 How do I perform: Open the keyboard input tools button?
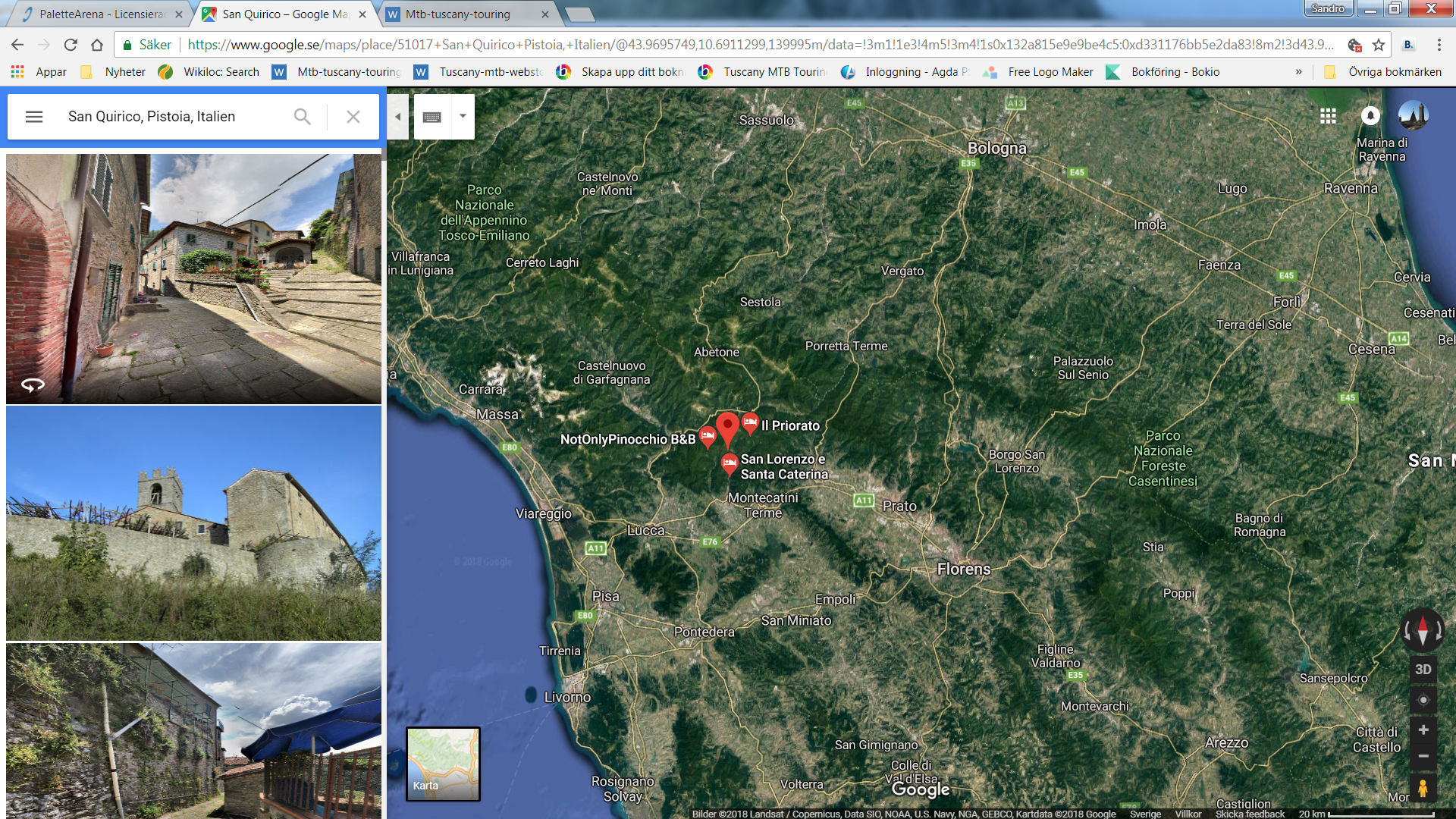[432, 117]
